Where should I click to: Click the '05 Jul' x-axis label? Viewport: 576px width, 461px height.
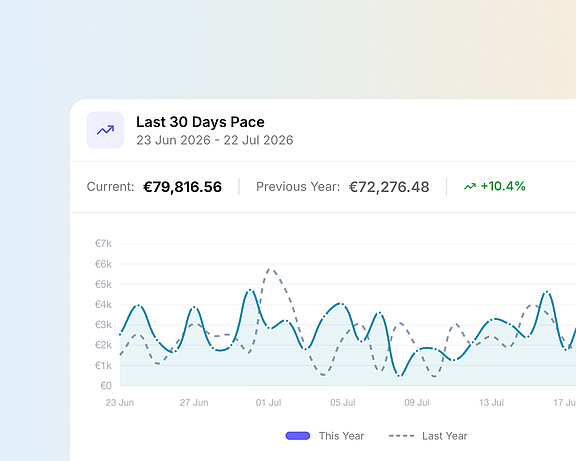343,403
